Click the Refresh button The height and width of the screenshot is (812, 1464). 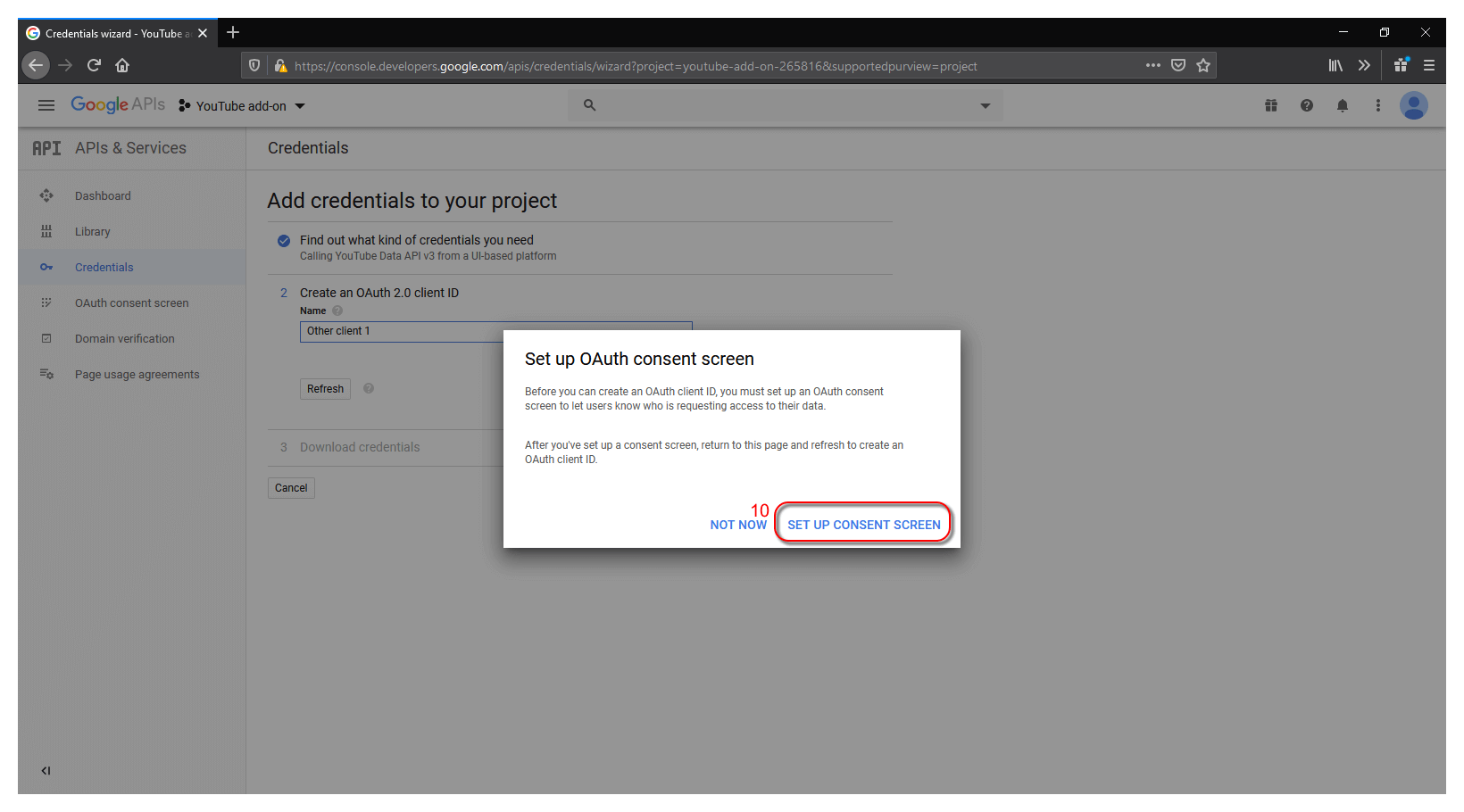point(325,389)
